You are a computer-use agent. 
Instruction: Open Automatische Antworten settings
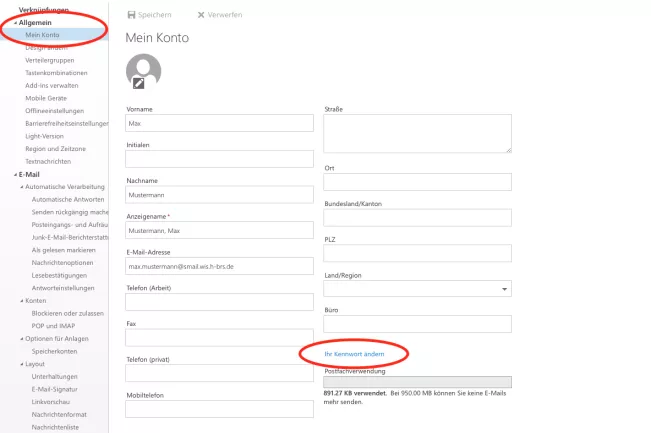click(69, 200)
